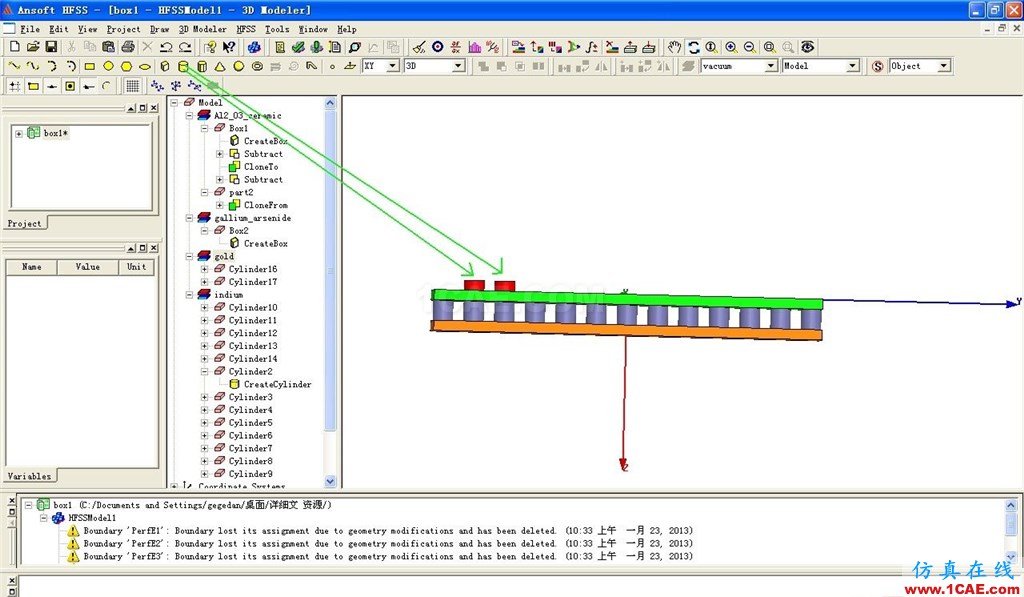Select the part2 tree item
The width and height of the screenshot is (1024, 597).
pos(241,193)
